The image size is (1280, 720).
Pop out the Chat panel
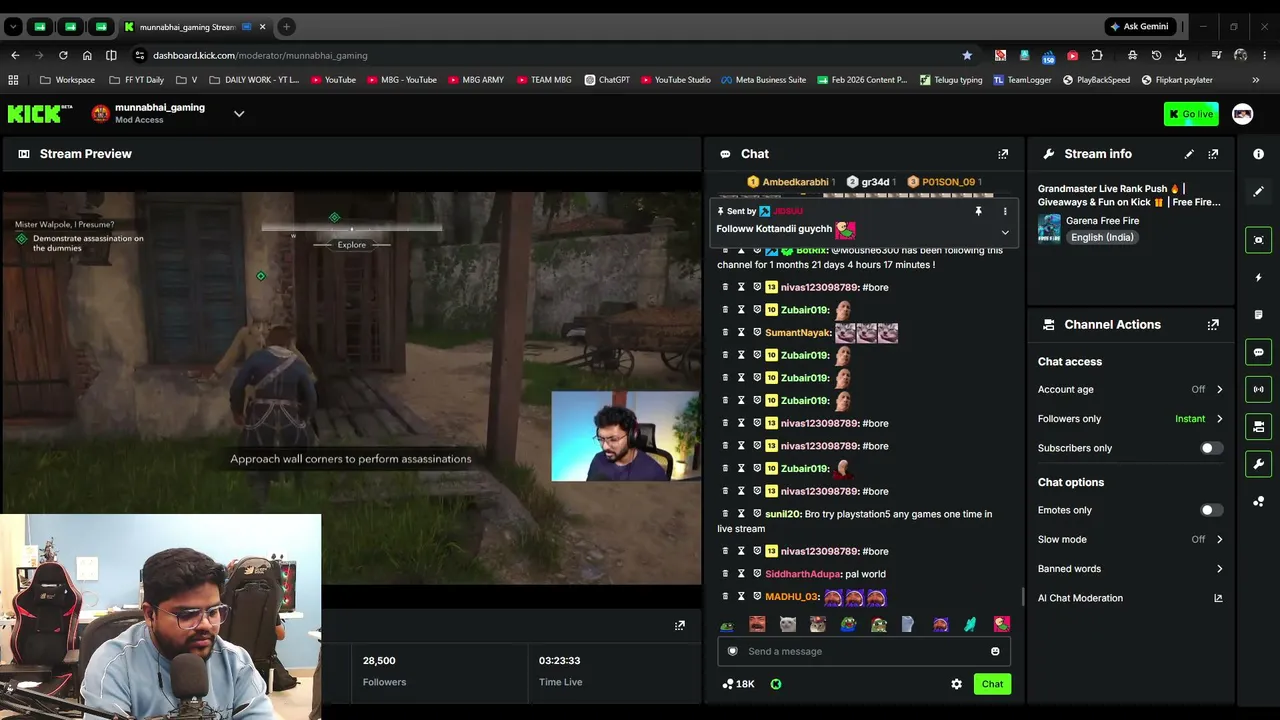(1003, 154)
